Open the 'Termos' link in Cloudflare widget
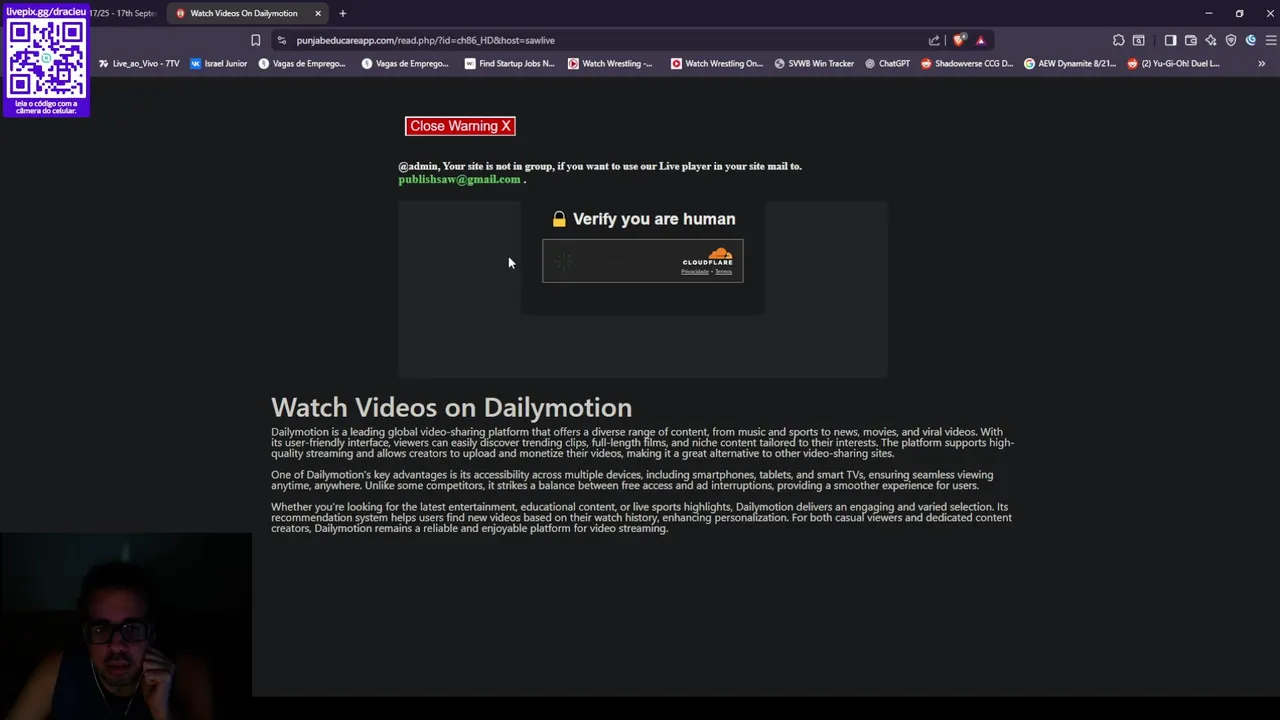1280x720 pixels. (x=723, y=272)
